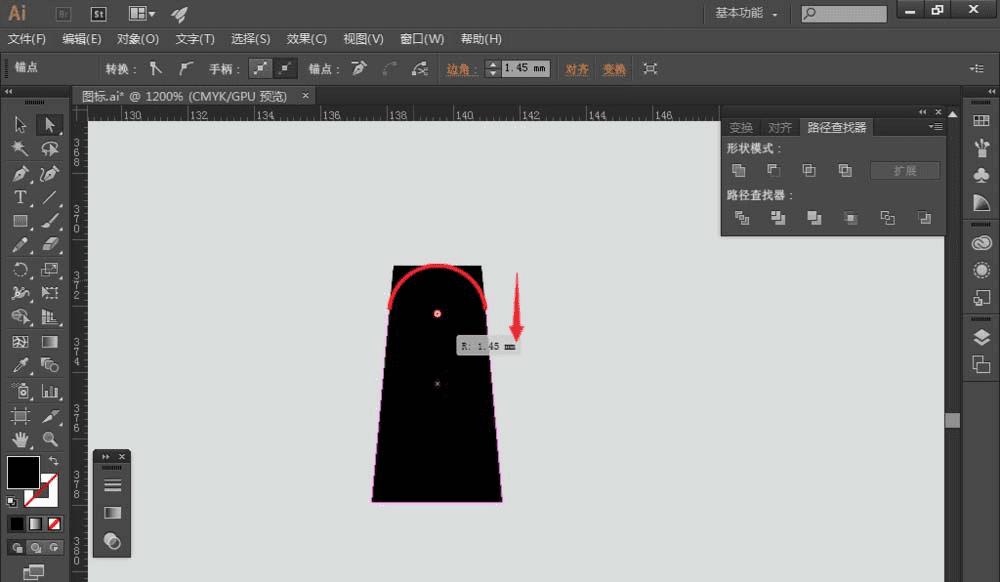Select the Pencil tool
Screen dimensions: 1000x582
[x=20, y=245]
